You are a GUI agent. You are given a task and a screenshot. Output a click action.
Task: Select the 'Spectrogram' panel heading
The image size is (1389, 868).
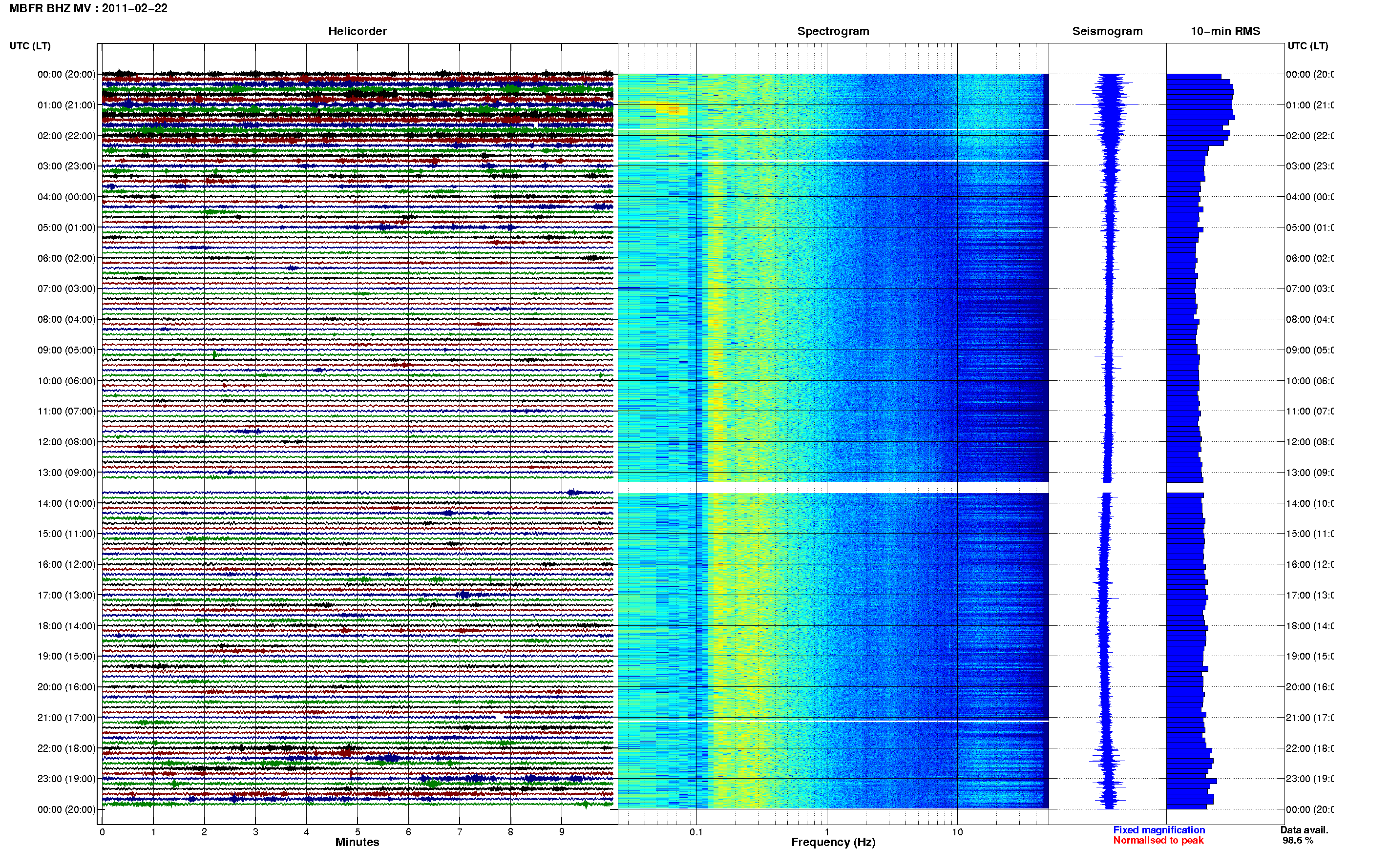tap(833, 31)
